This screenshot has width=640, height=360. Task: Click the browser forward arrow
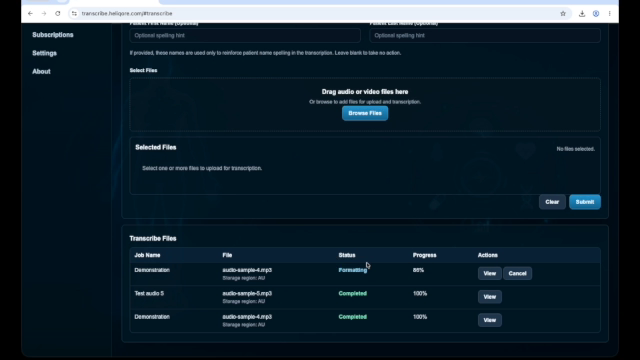44,13
